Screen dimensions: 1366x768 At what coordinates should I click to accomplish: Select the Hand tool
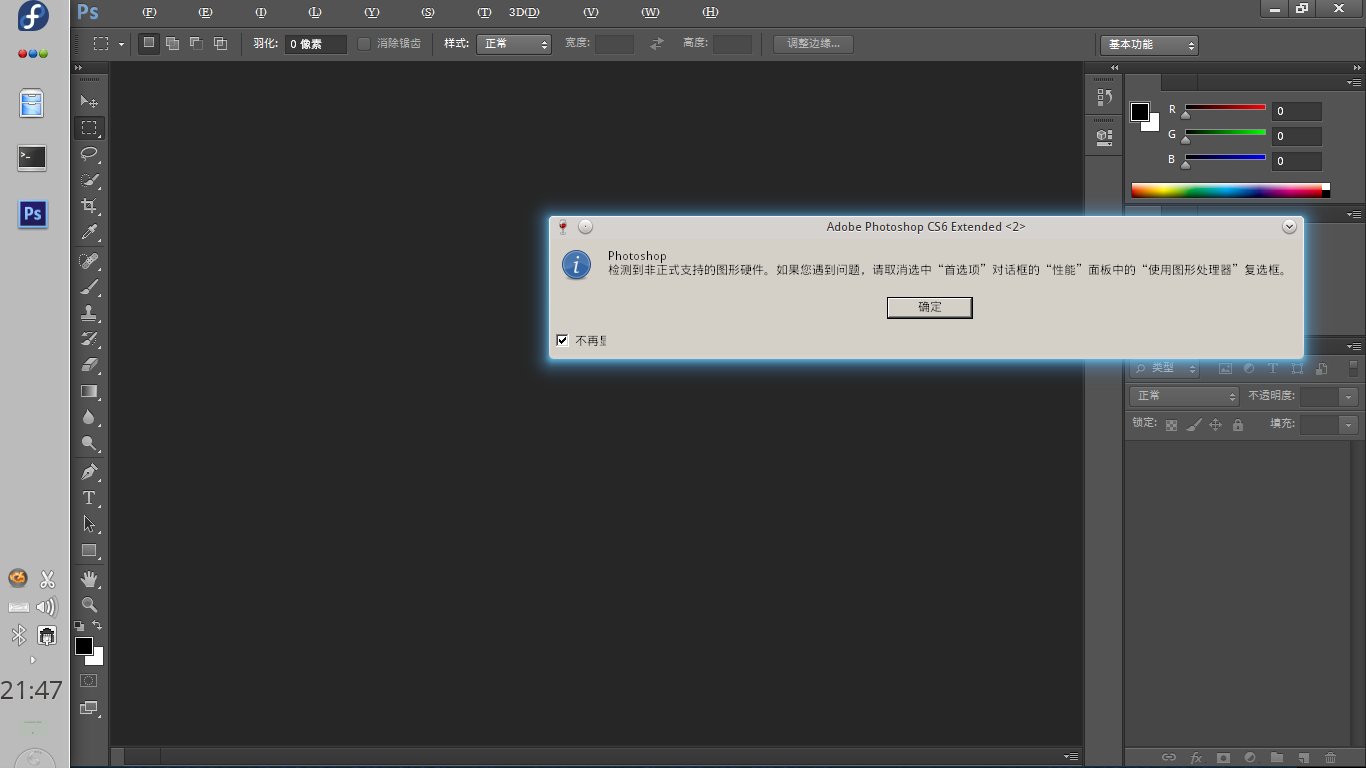click(x=89, y=579)
